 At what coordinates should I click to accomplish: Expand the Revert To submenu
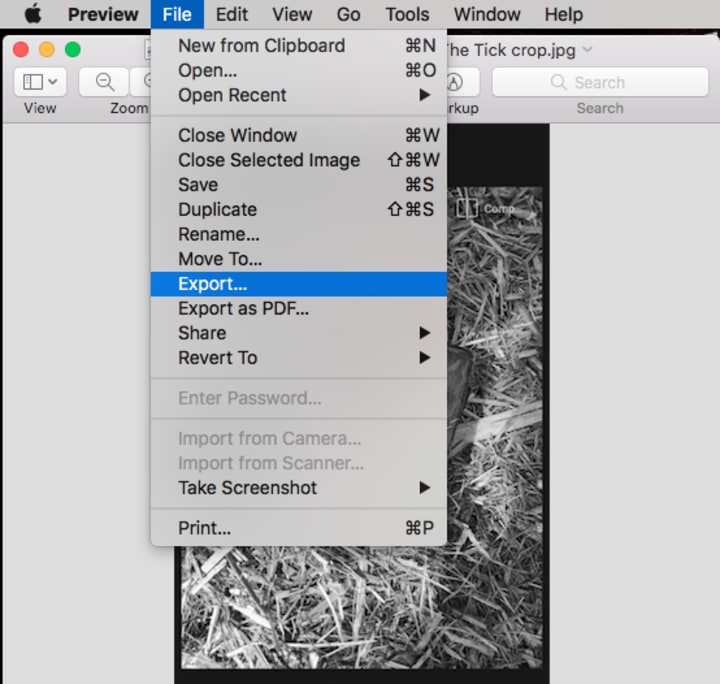299,358
